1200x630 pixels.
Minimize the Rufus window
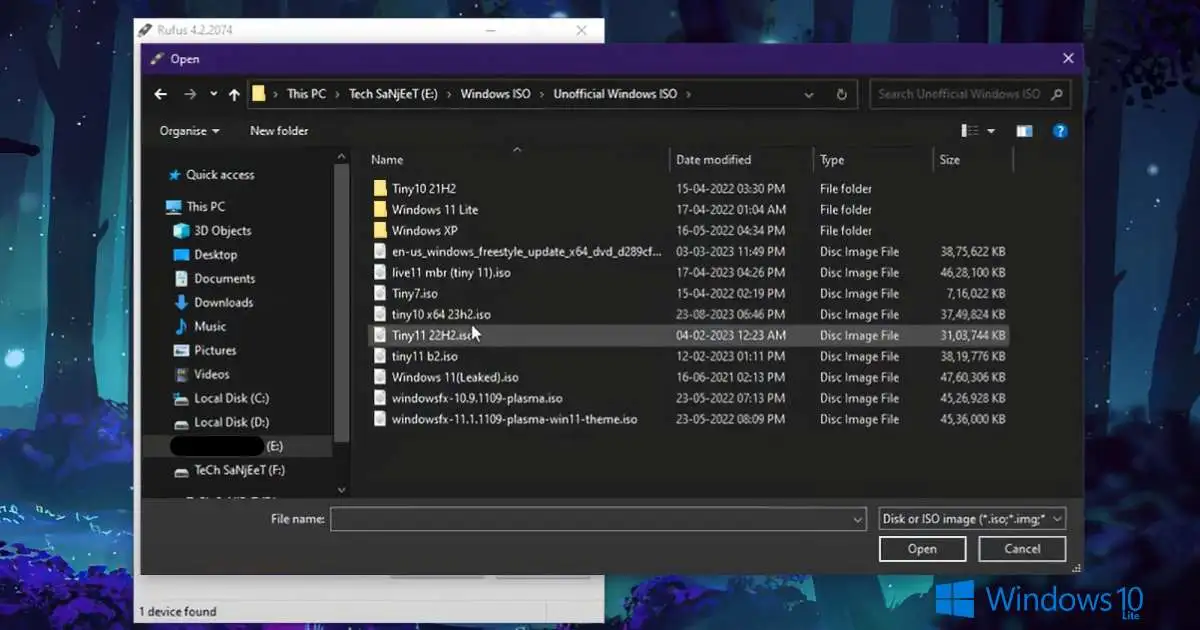point(491,31)
